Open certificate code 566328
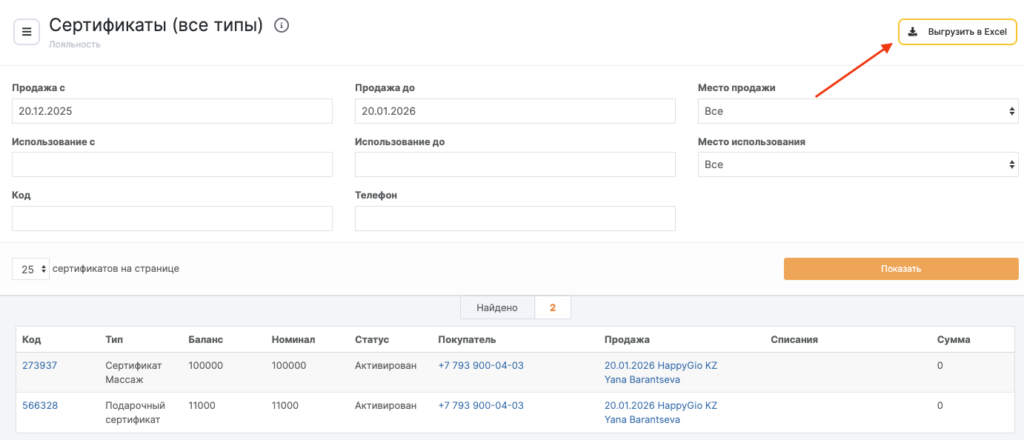This screenshot has width=1024, height=440. click(x=39, y=406)
